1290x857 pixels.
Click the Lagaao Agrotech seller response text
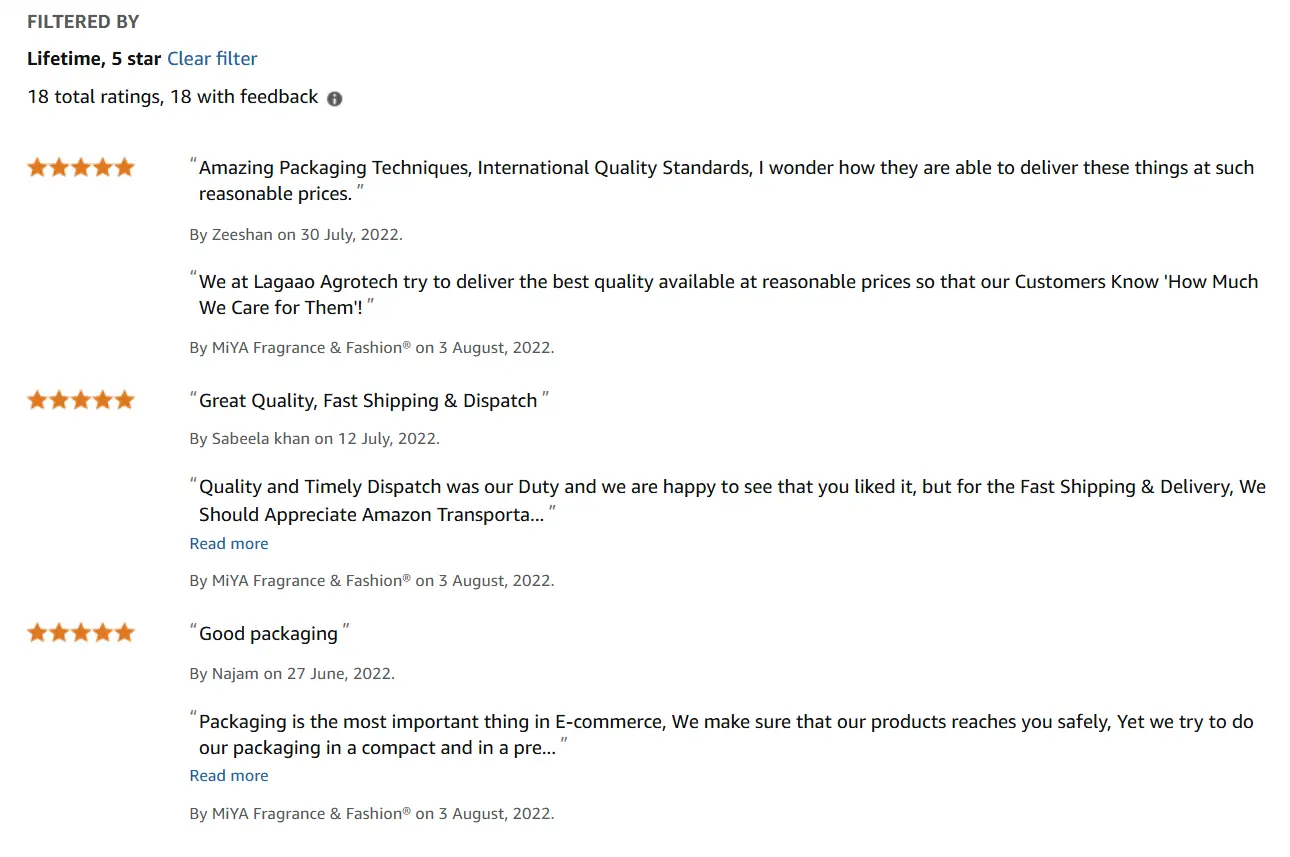click(x=728, y=294)
